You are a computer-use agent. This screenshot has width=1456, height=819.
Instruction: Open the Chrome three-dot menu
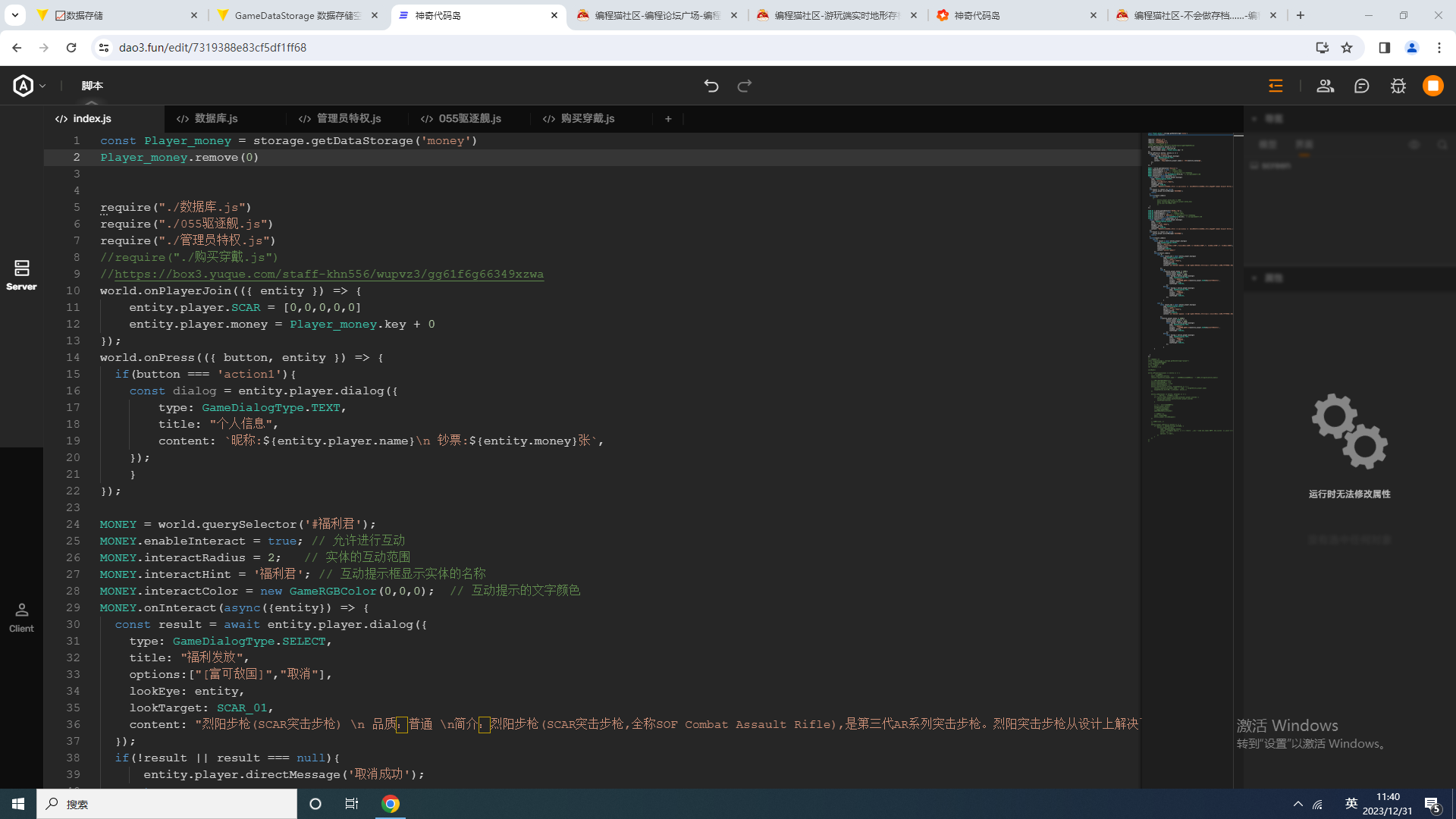1439,47
